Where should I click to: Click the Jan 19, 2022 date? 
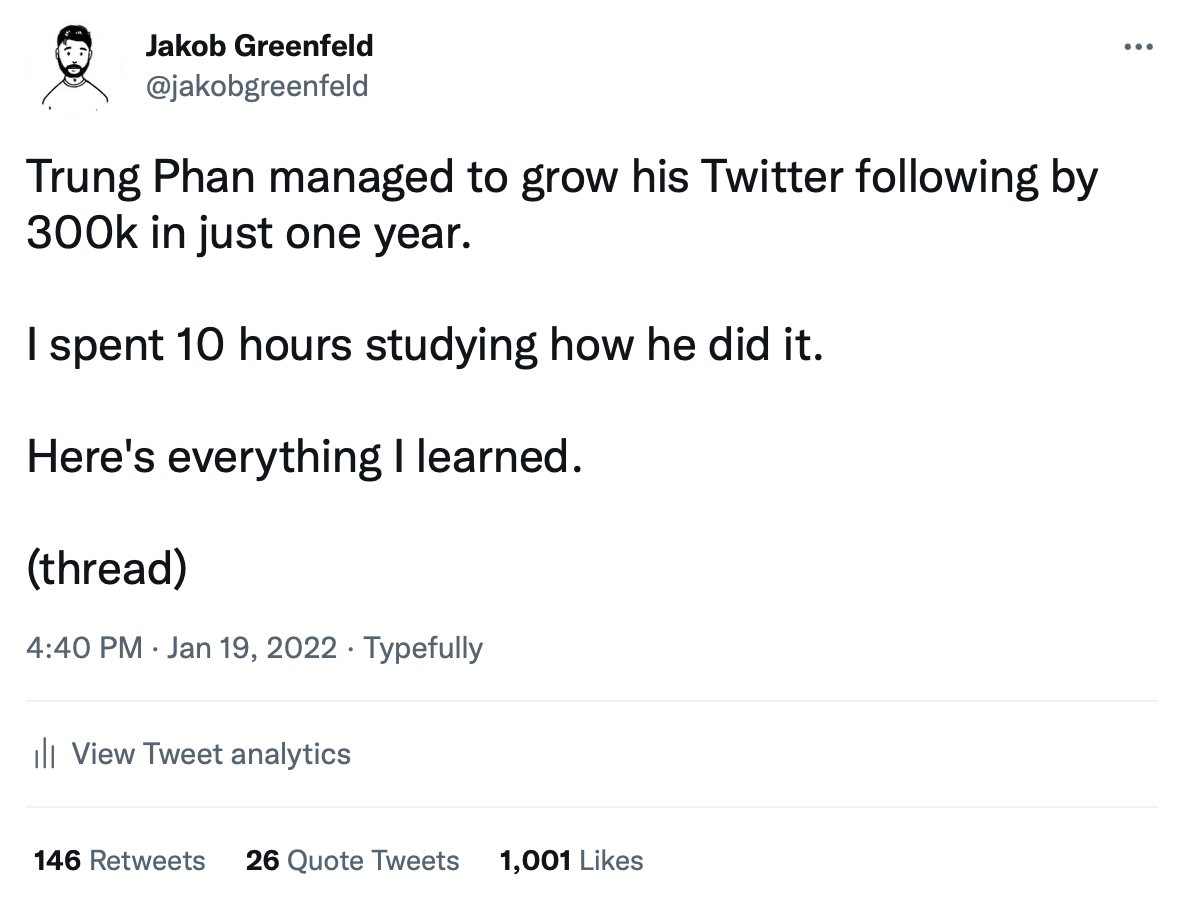[x=251, y=647]
